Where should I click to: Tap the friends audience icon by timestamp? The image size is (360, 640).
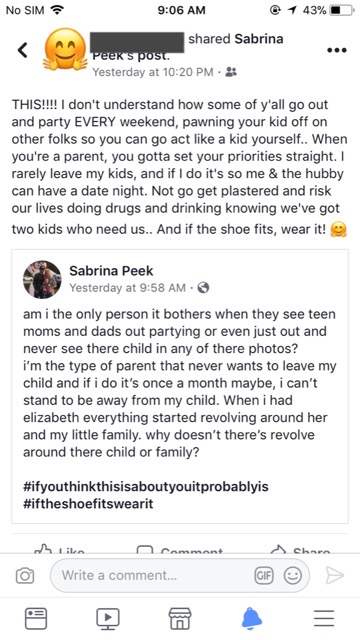click(x=231, y=72)
